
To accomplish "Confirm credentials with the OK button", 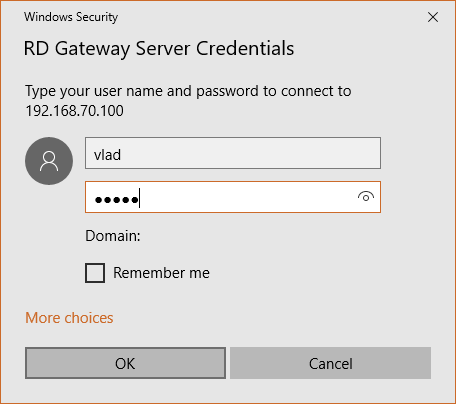I will tap(125, 363).
